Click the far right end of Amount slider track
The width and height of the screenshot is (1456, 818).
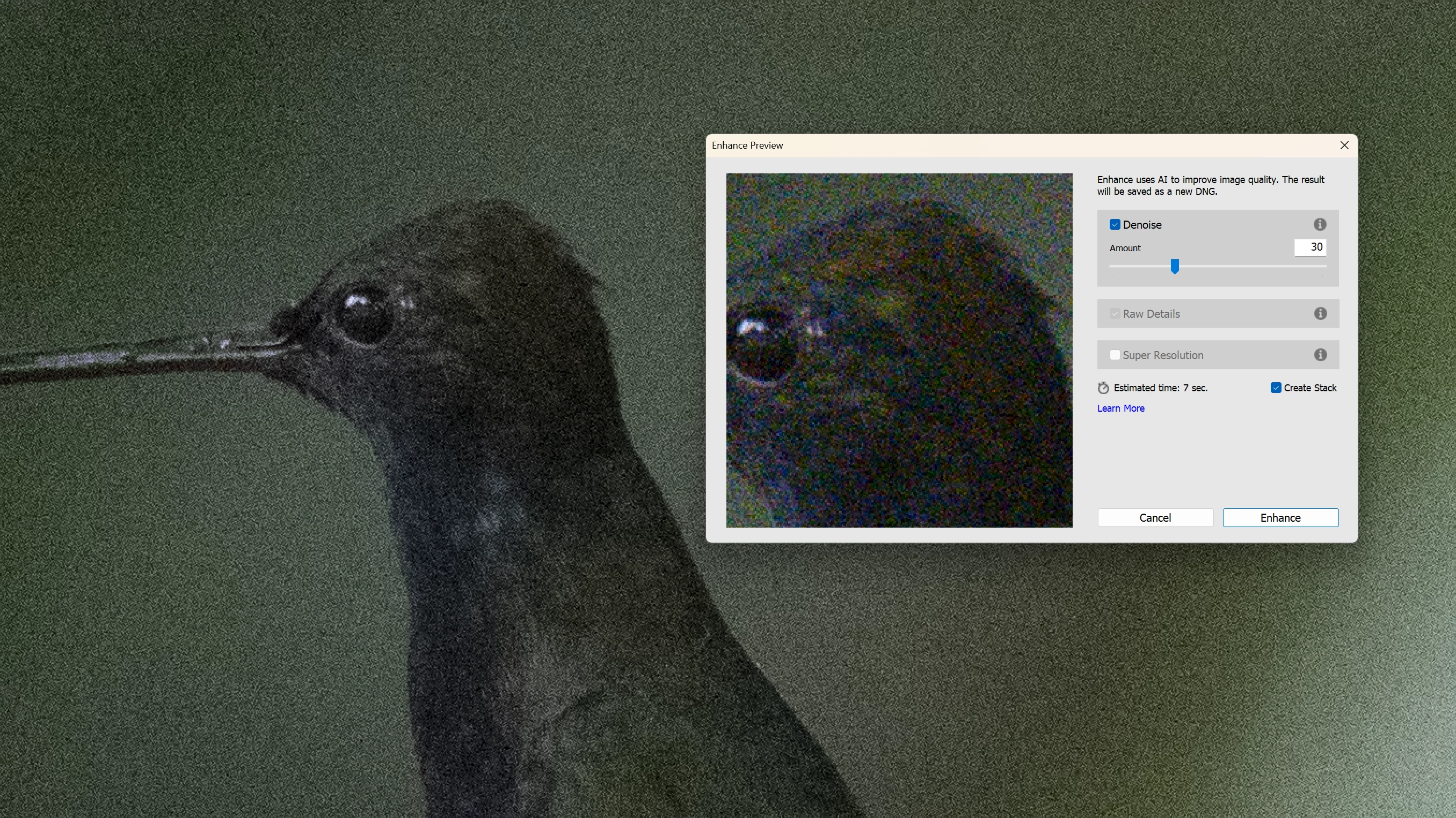tap(1324, 266)
